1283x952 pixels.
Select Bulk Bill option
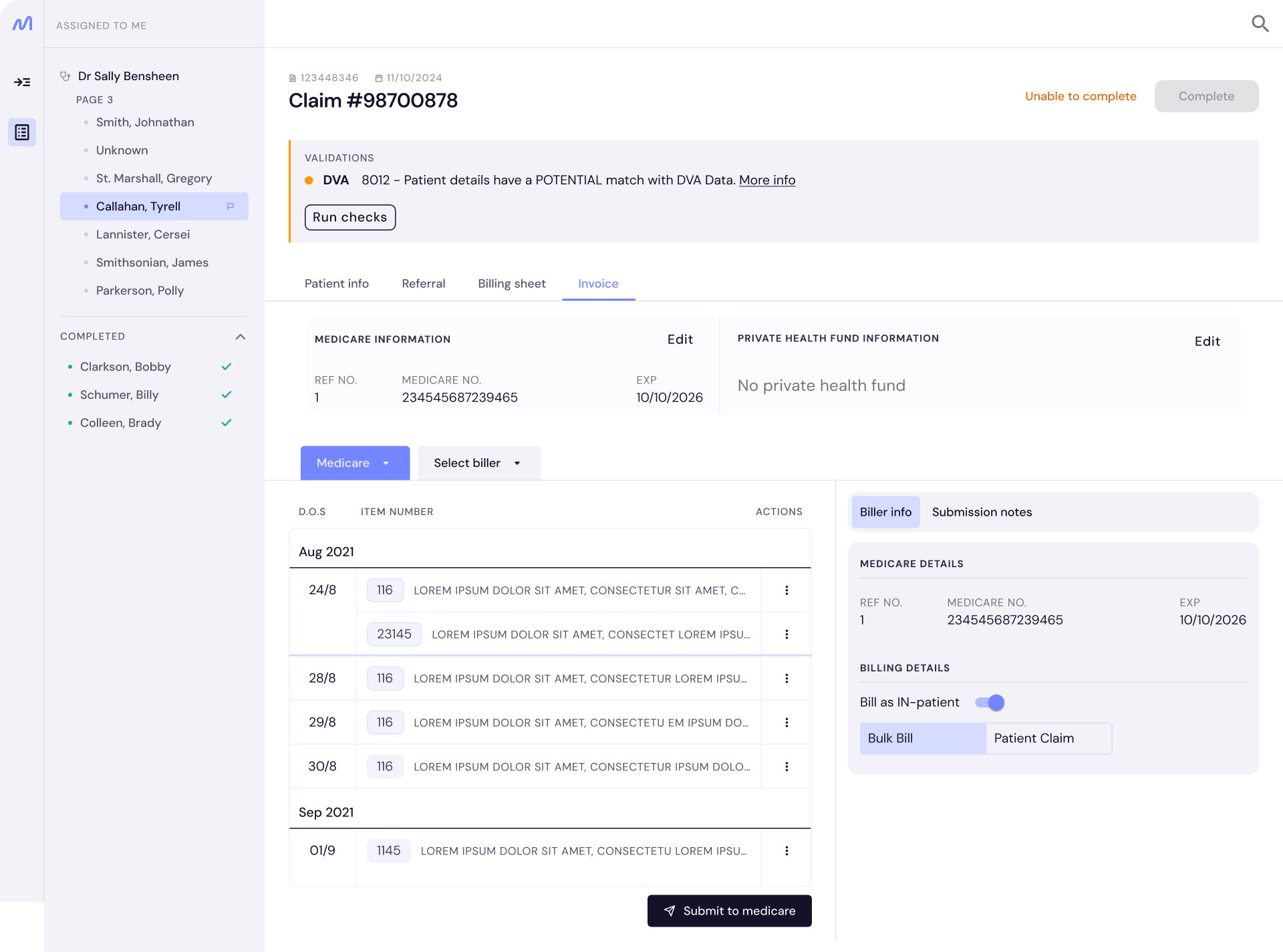pyautogui.click(x=923, y=738)
